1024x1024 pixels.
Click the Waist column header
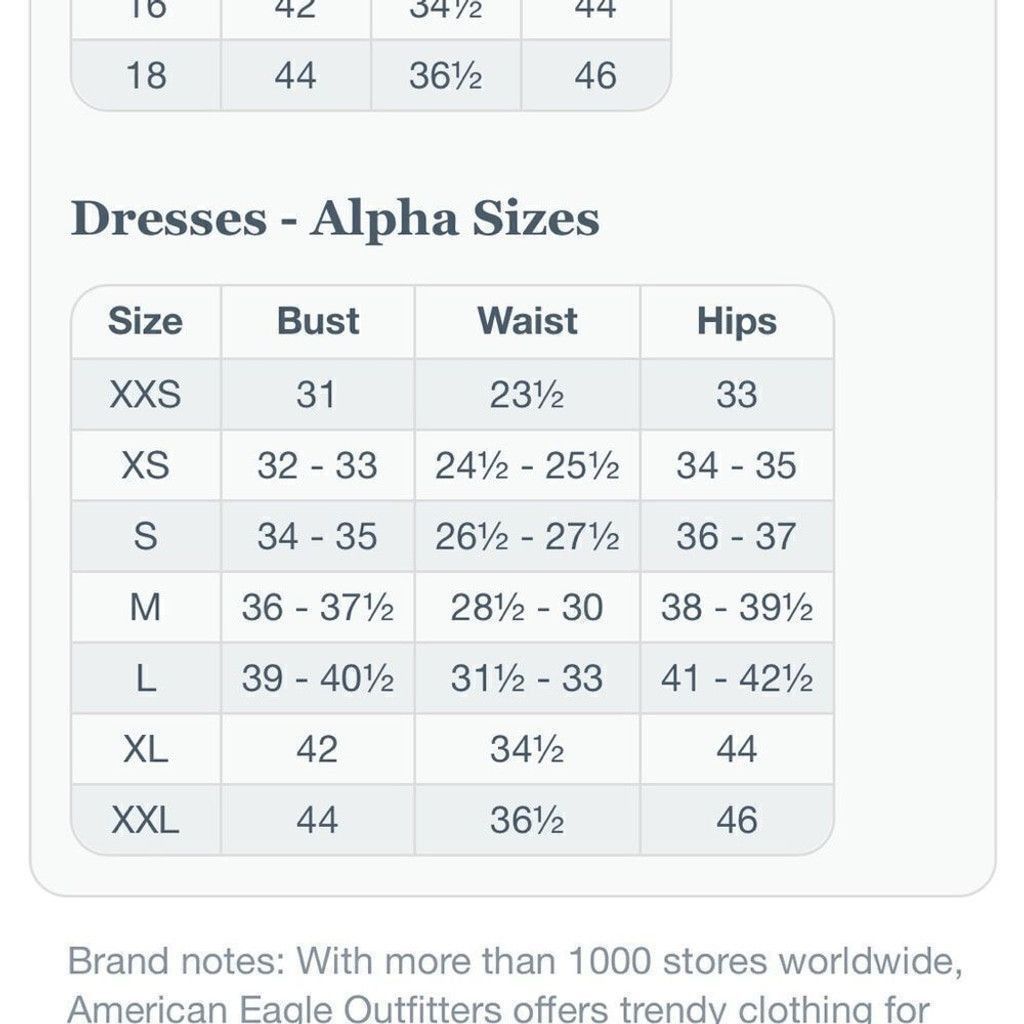[527, 321]
